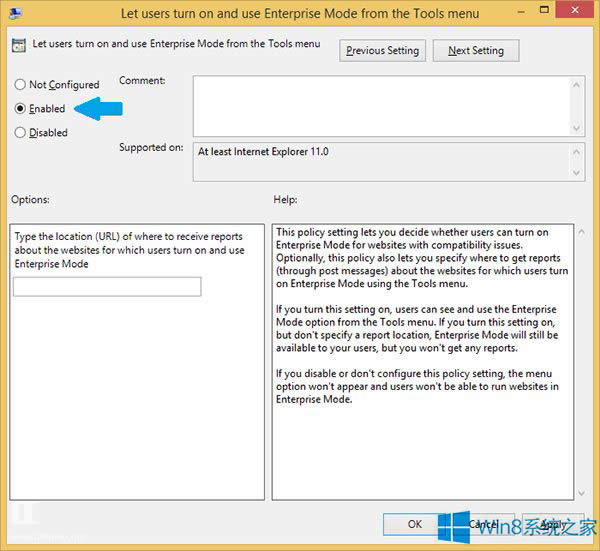Choose the Enabled radio option
600x551 pixels.
tap(20, 108)
